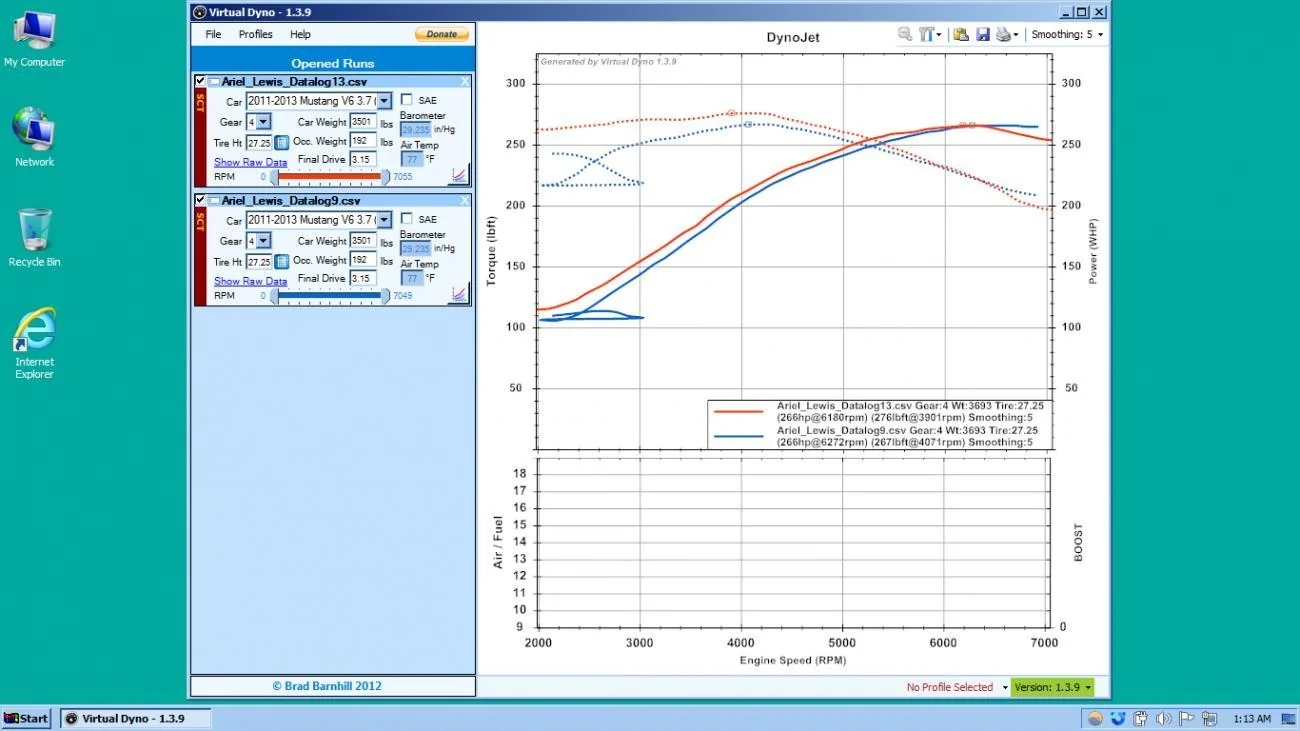Expand the chart settings dropdown arrow
This screenshot has height=731, width=1300.
tap(939, 35)
